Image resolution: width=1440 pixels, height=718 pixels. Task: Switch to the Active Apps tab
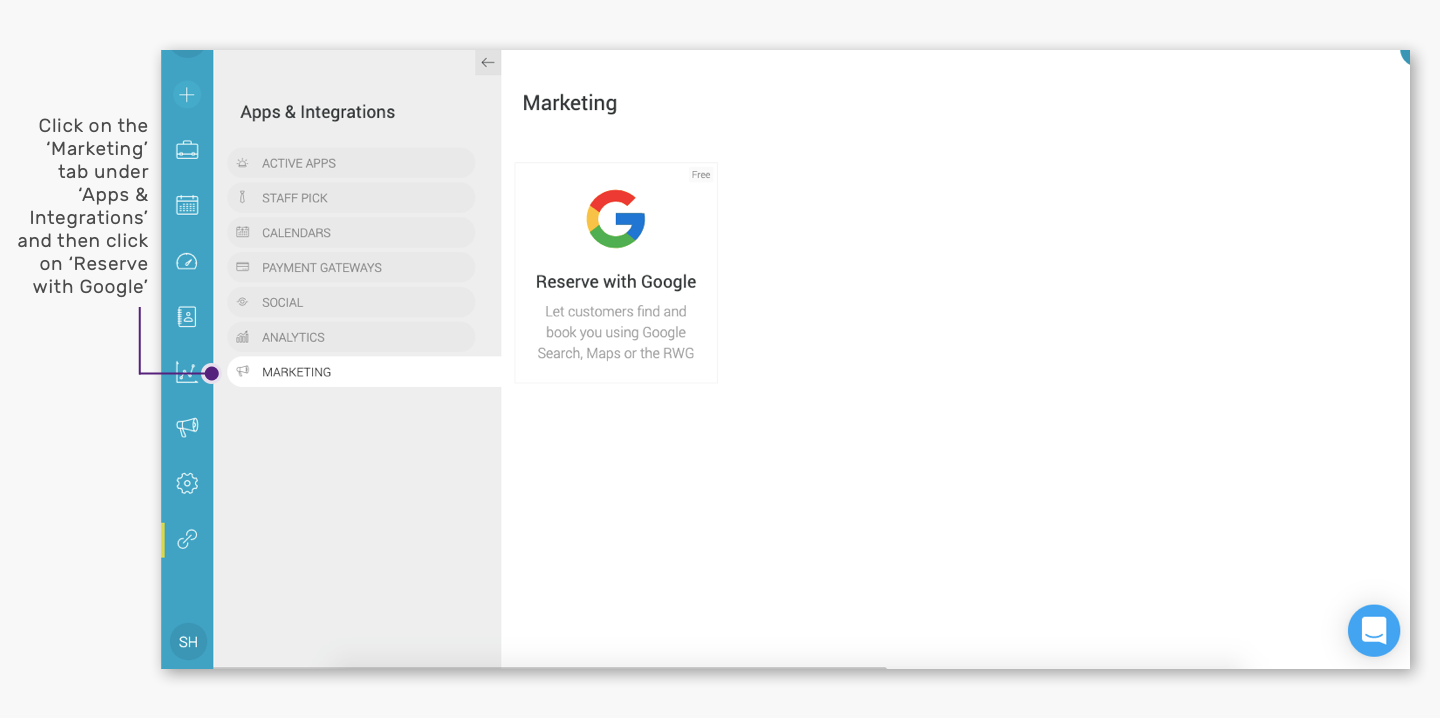[351, 163]
